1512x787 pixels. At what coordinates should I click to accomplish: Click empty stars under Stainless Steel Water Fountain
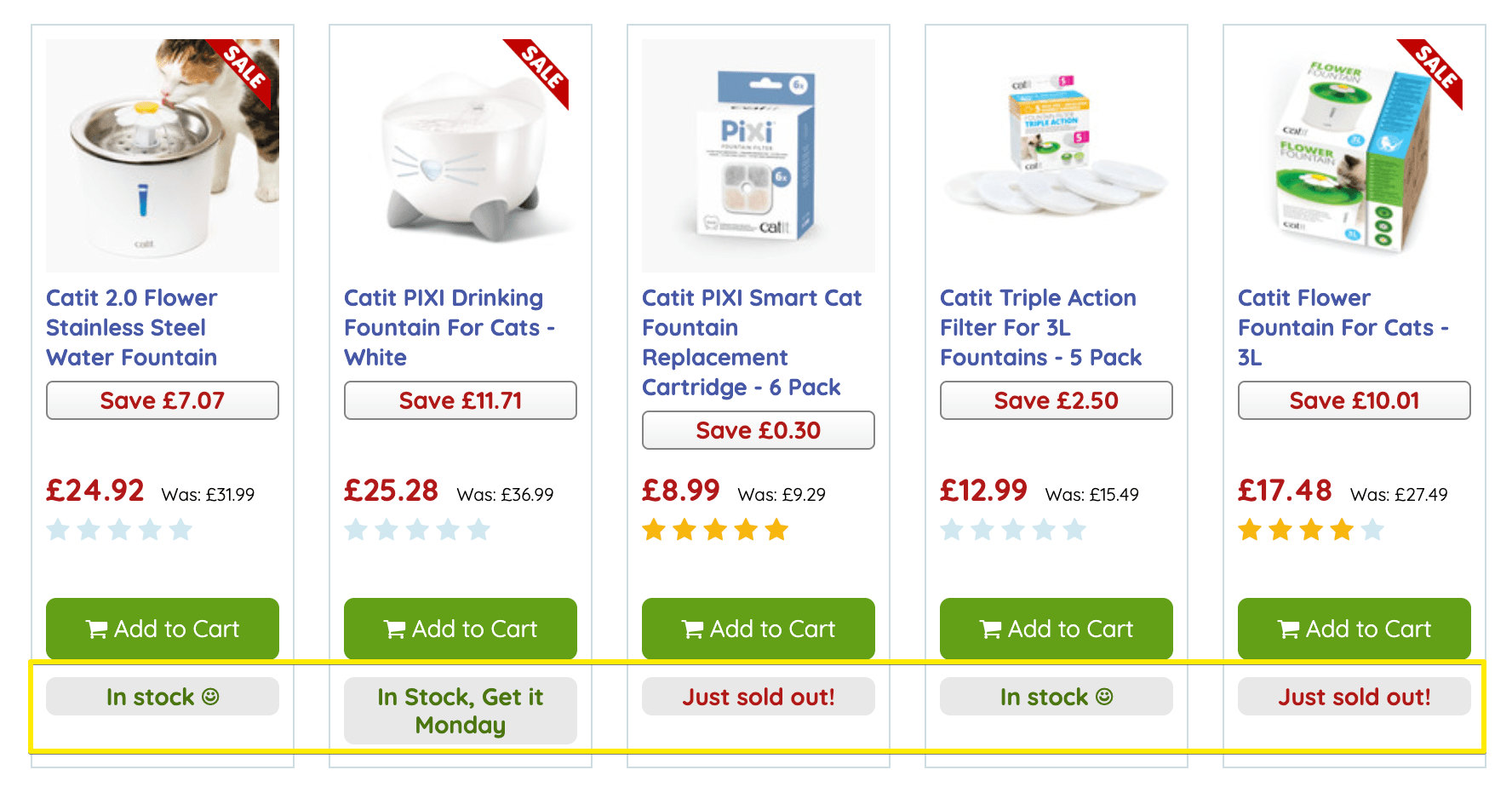(x=119, y=531)
